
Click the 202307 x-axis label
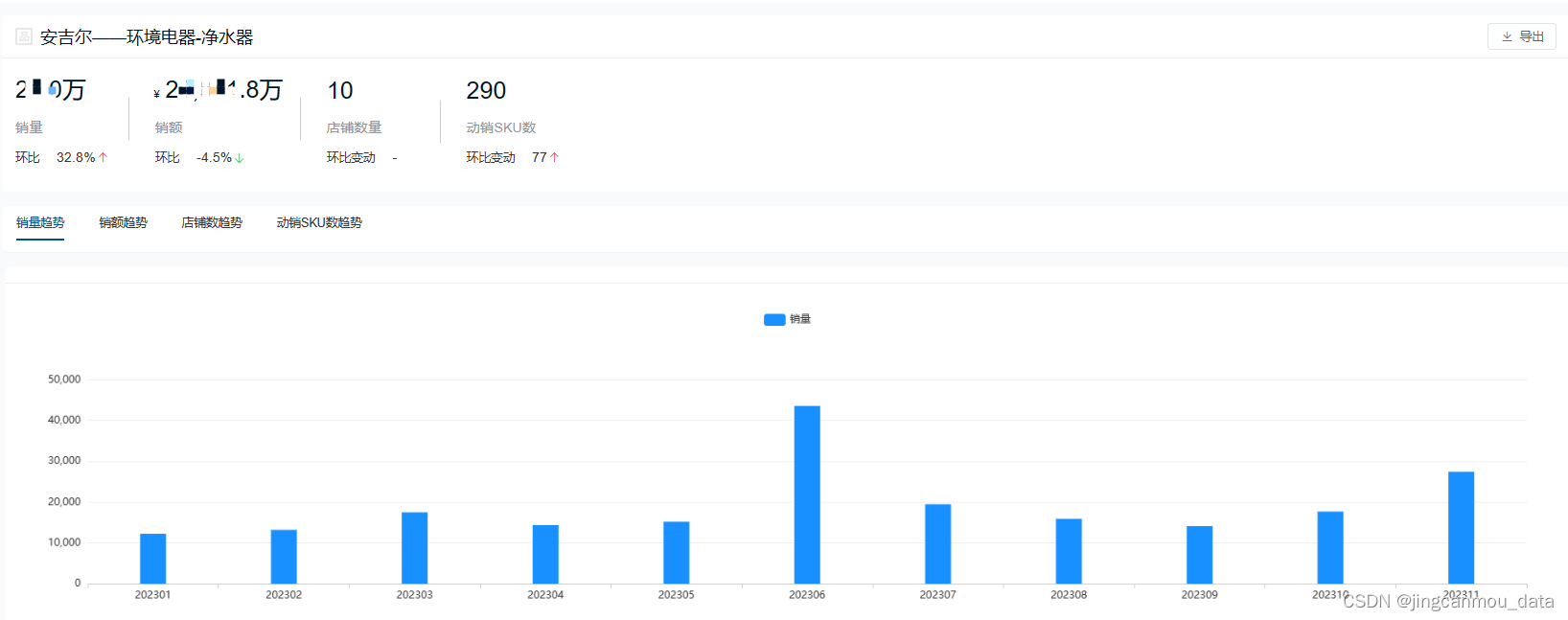(937, 595)
